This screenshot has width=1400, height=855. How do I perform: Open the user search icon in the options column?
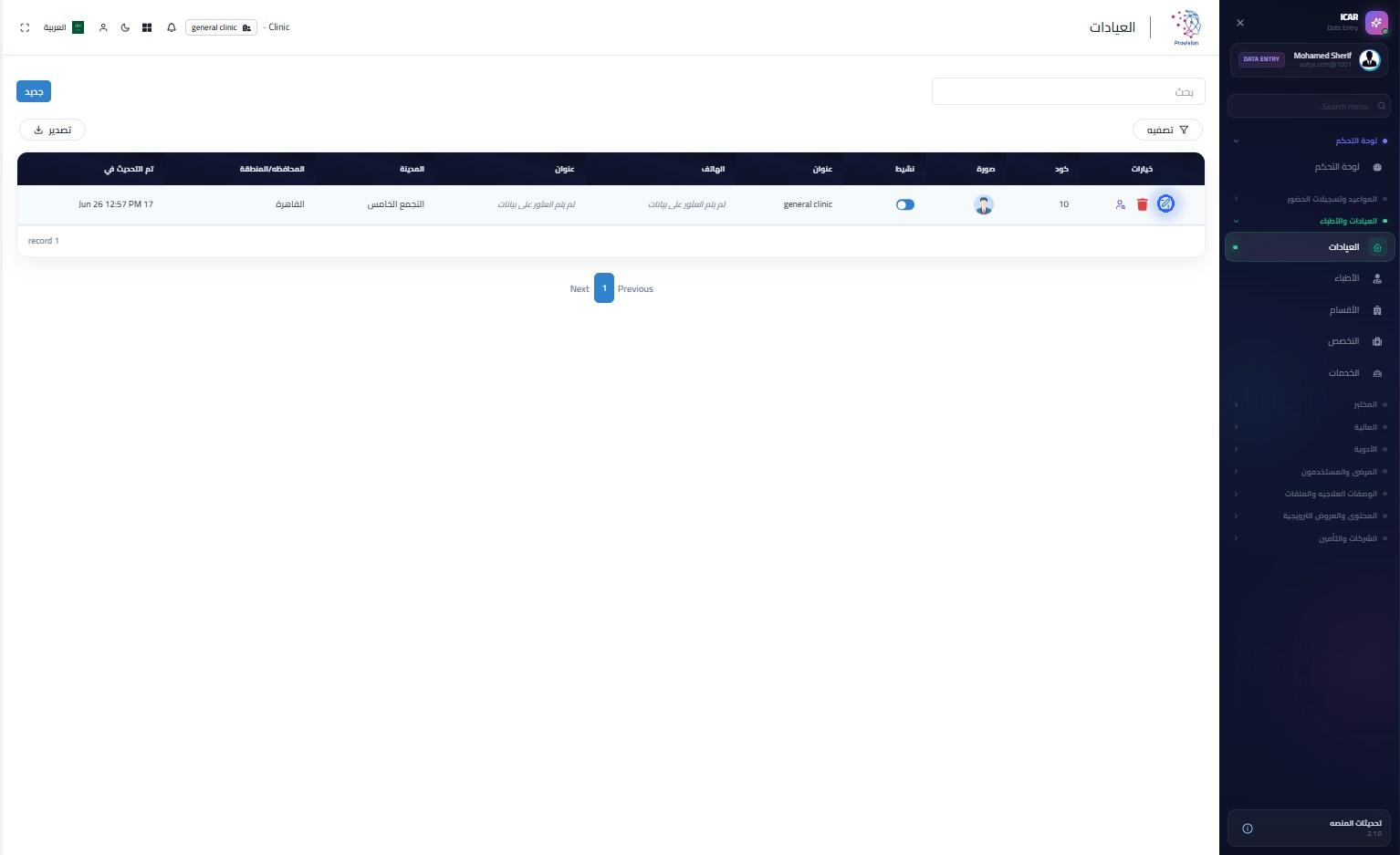[1120, 204]
